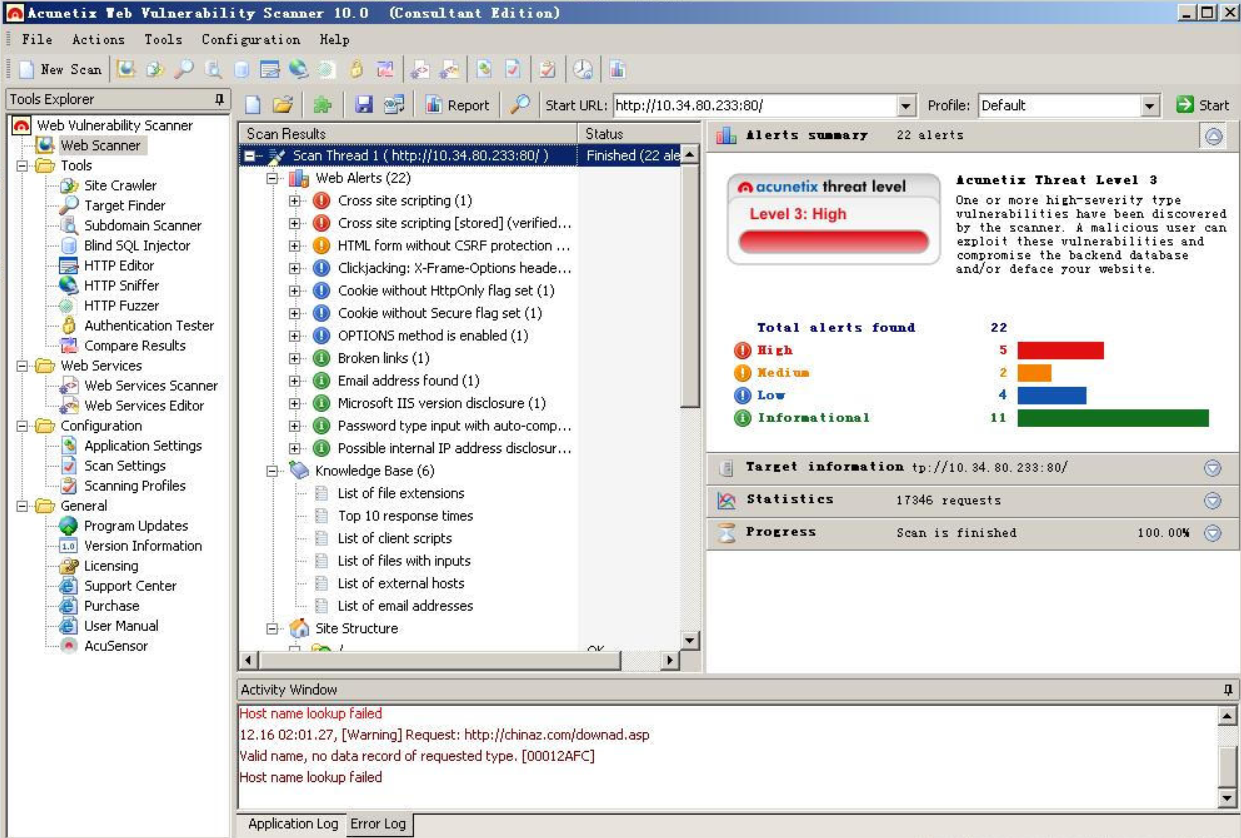Image resolution: width=1241 pixels, height=838 pixels.
Task: Click the red High alerts bar
Action: point(1060,350)
